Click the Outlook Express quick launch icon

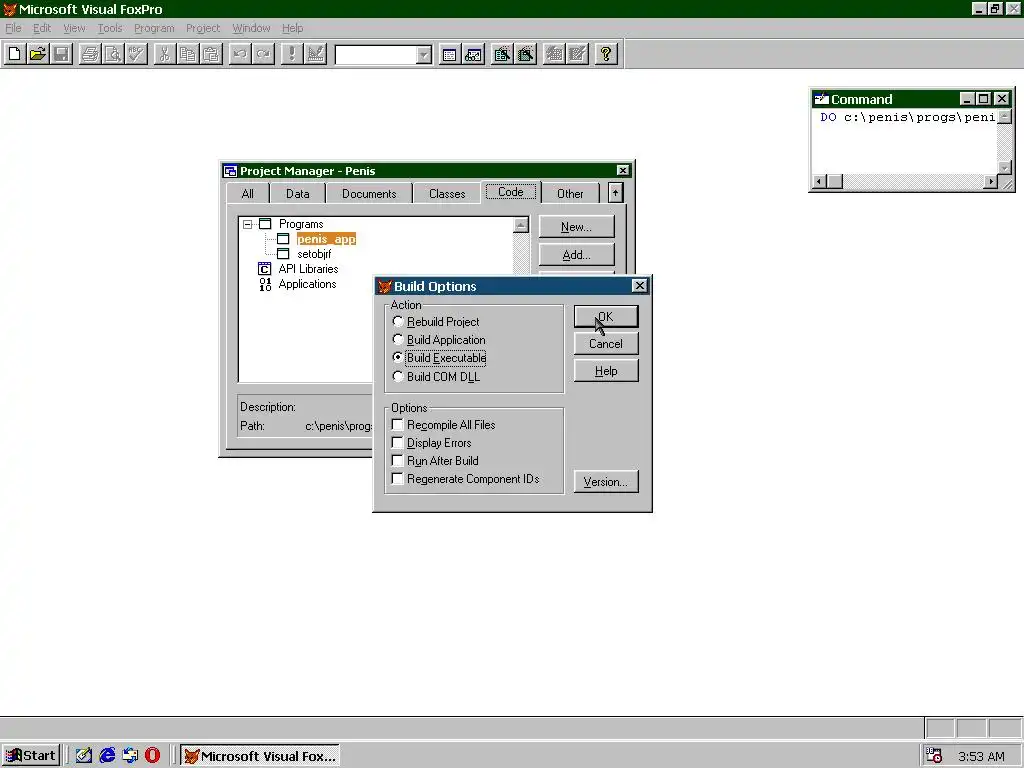[x=130, y=756]
